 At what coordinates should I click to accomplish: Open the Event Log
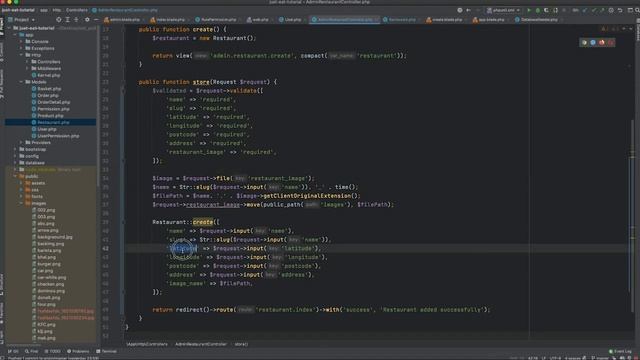(x=620, y=351)
